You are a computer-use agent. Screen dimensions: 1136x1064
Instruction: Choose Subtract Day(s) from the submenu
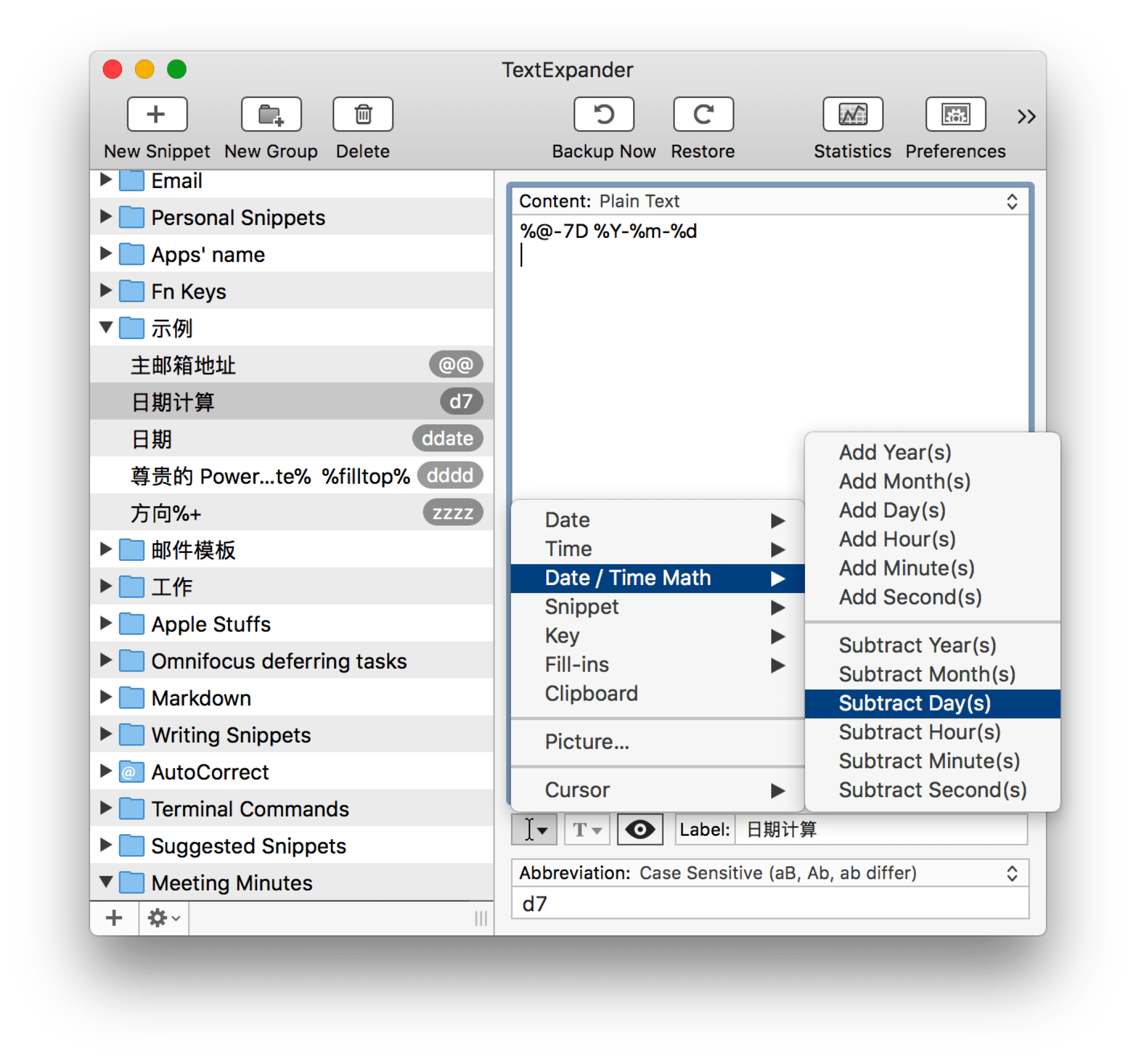pos(914,703)
